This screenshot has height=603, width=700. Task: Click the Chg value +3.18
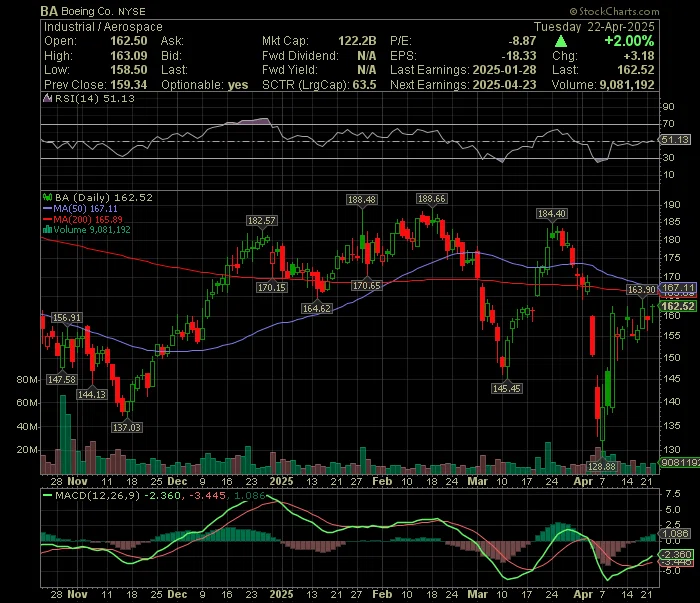pyautogui.click(x=639, y=56)
